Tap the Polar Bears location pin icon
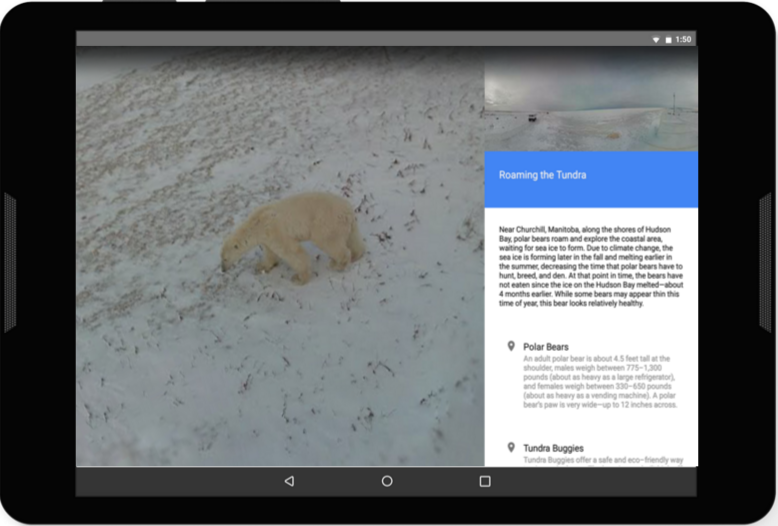The height and width of the screenshot is (526, 778). coord(511,346)
